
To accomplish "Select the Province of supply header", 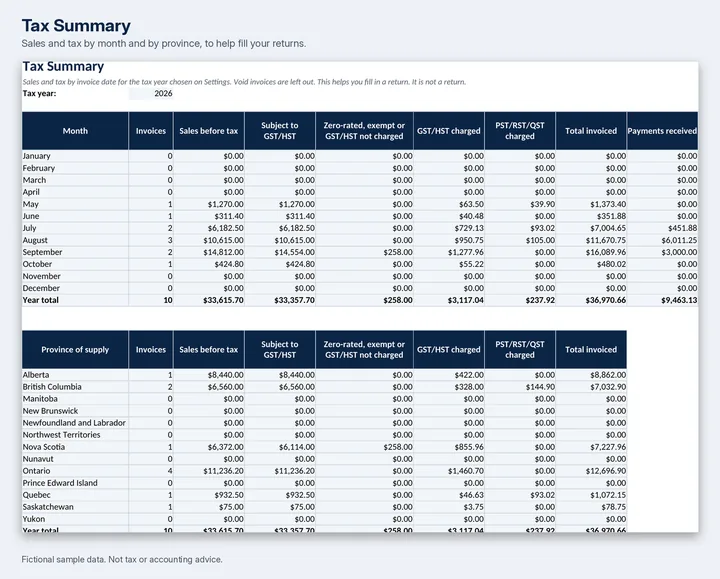I will (75, 349).
